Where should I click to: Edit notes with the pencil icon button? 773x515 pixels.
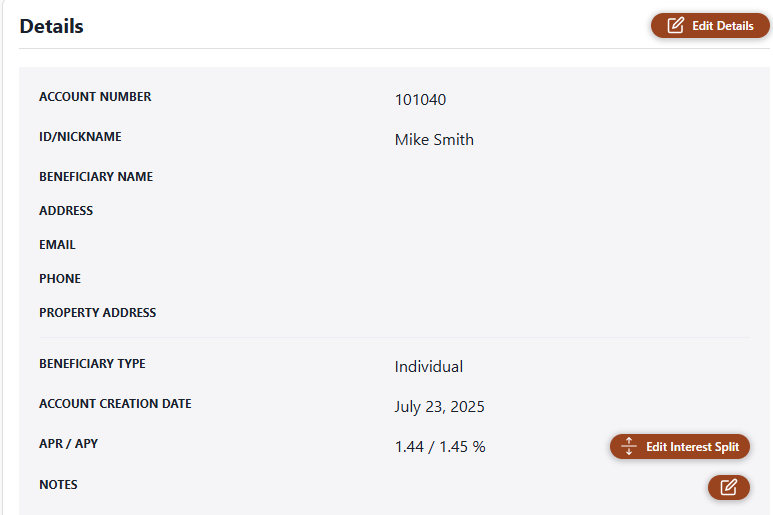[729, 487]
